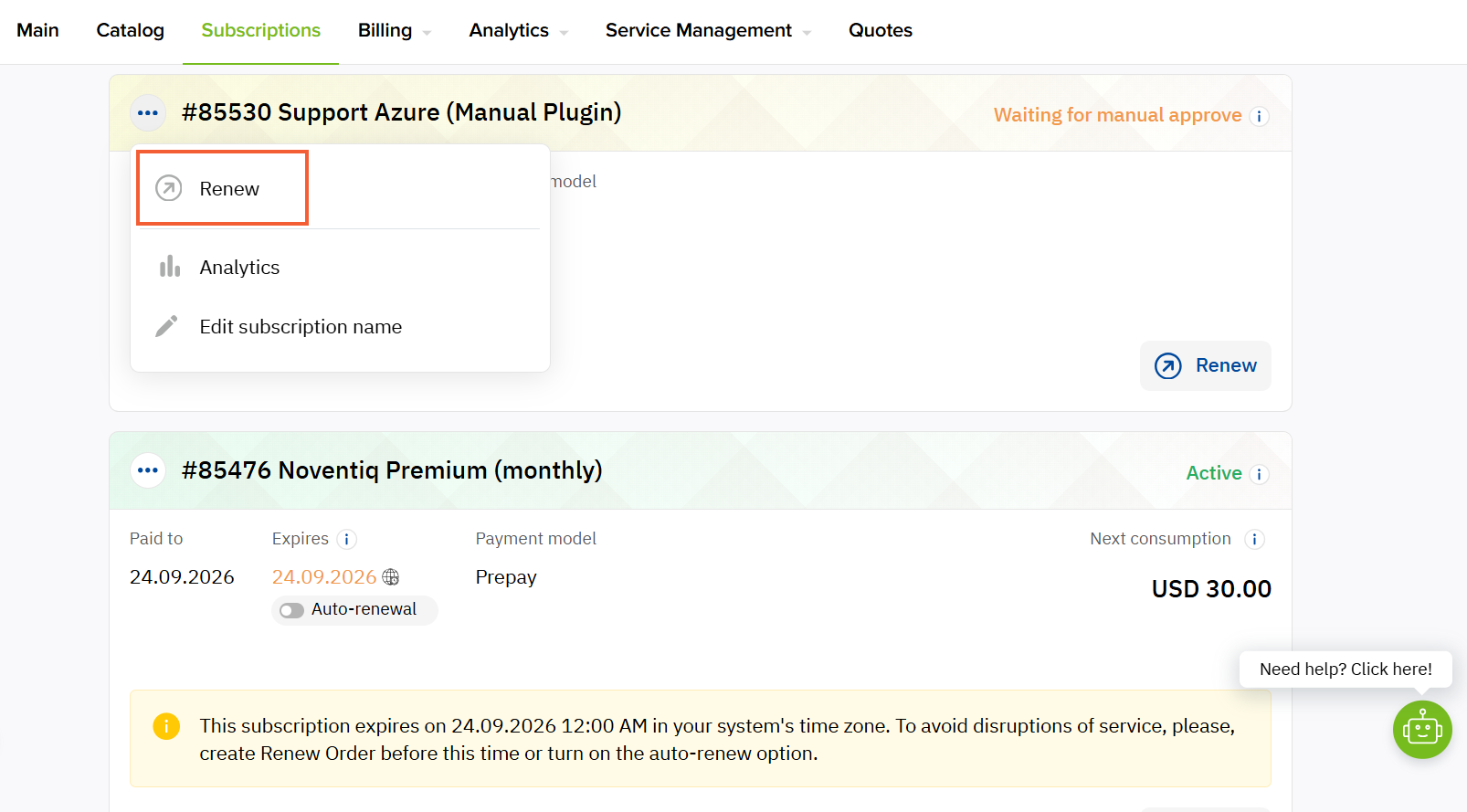
Task: Click the bar chart Analytics icon in the popup menu
Action: pyautogui.click(x=170, y=267)
